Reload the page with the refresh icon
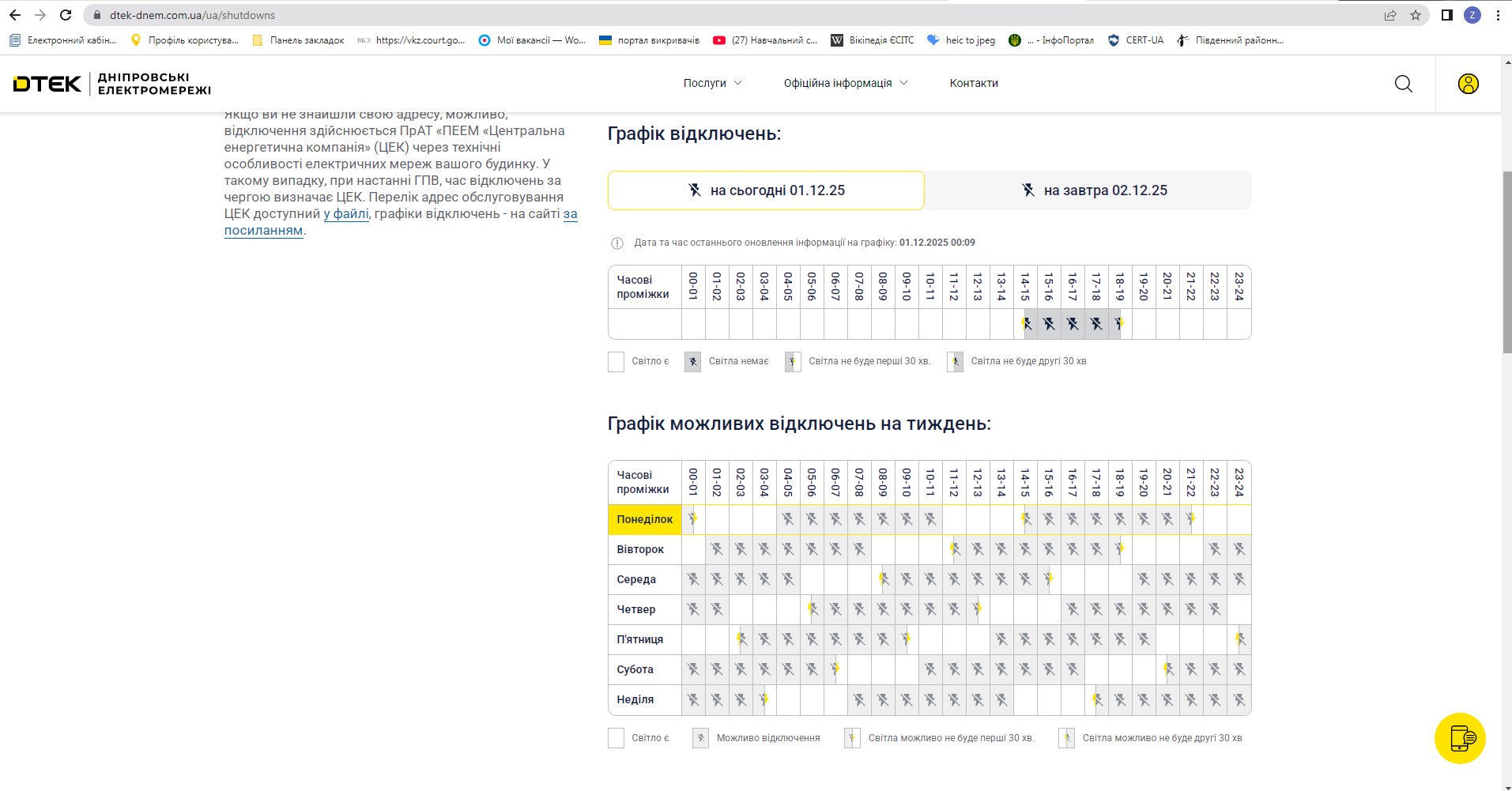 (66, 15)
